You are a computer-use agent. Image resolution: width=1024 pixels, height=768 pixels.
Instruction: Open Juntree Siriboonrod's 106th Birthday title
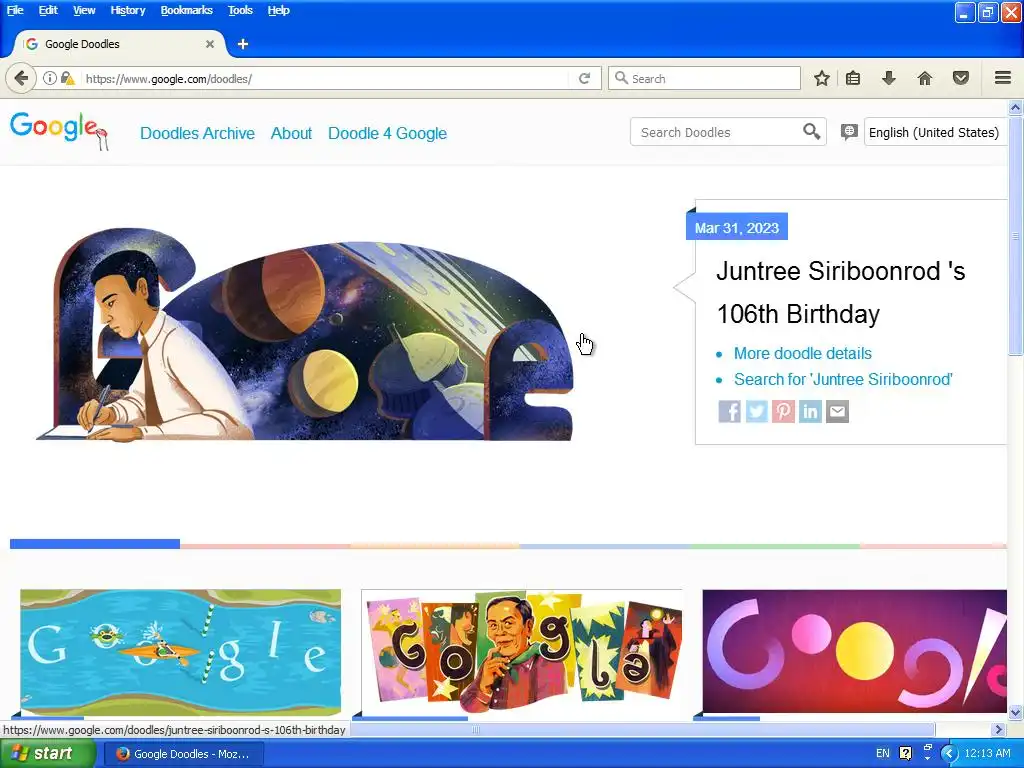[840, 293]
